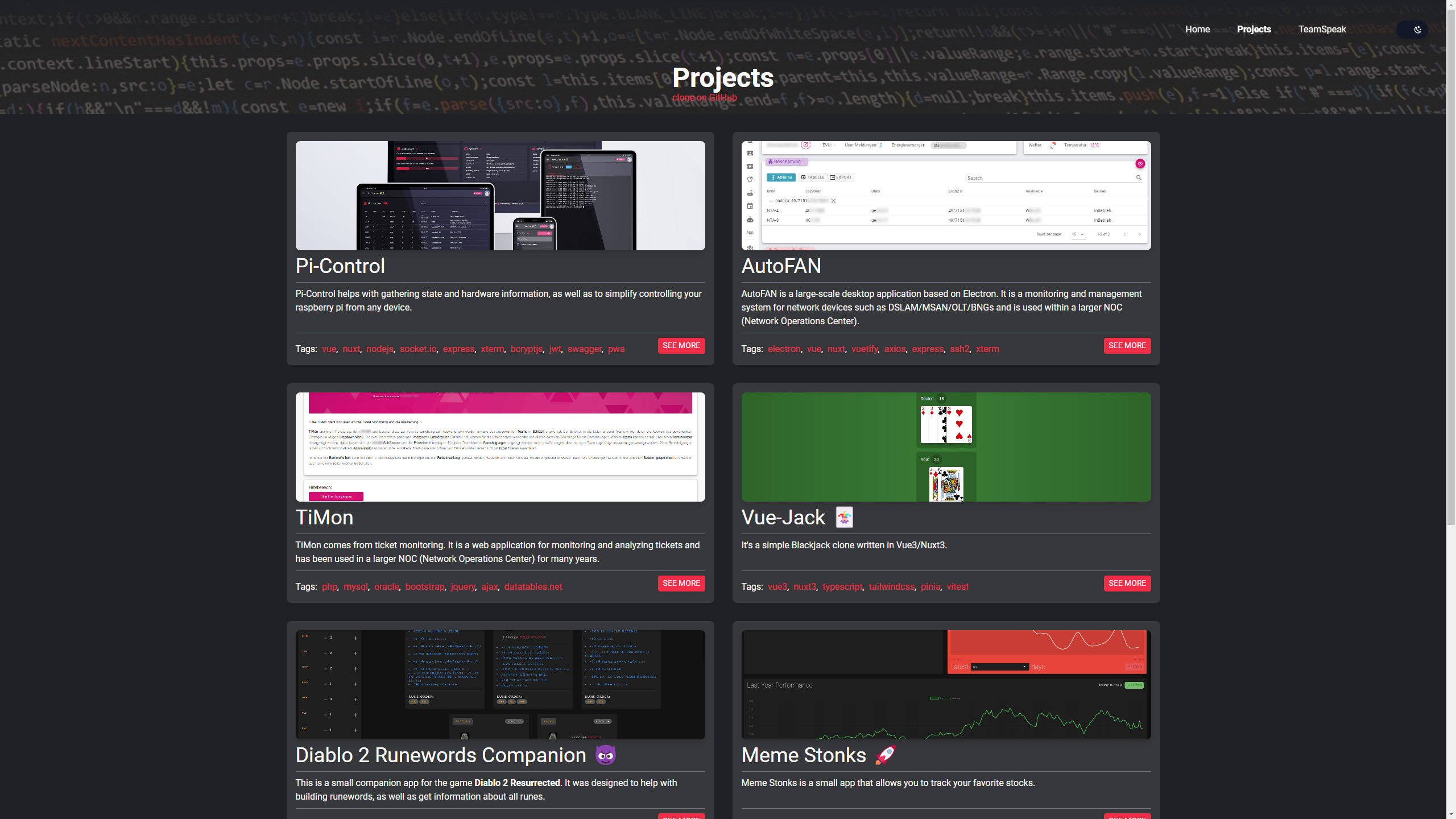Select the 'electron' tag on AutoFAN
The height and width of the screenshot is (819, 1456).
[784, 349]
